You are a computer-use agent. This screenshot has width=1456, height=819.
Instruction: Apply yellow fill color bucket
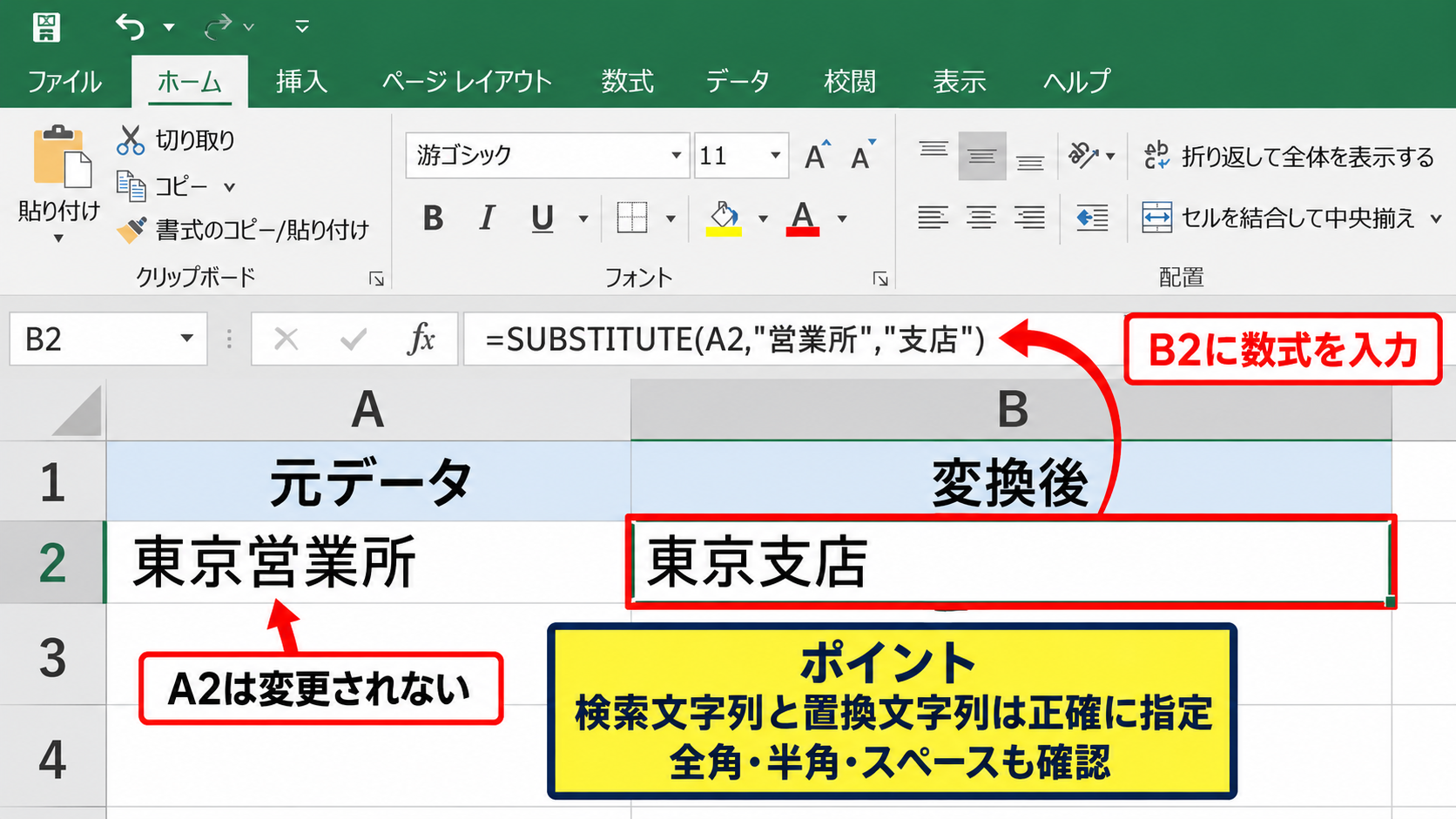(x=724, y=218)
